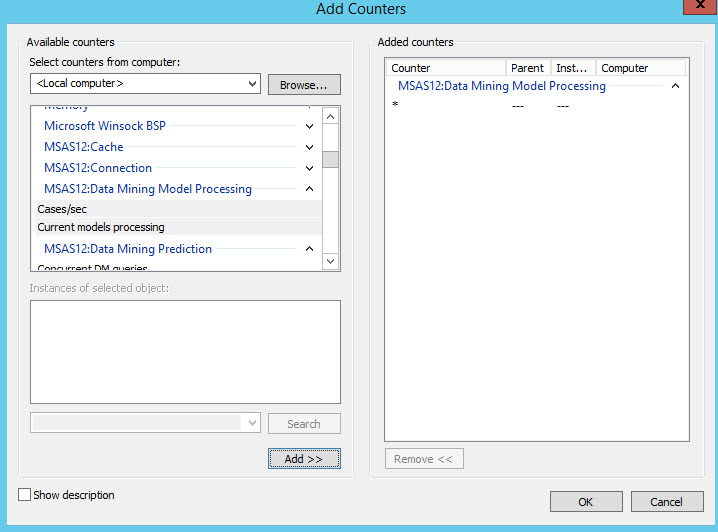This screenshot has height=532, width=718.
Task: Select the Current models processing counter
Action: point(101,228)
